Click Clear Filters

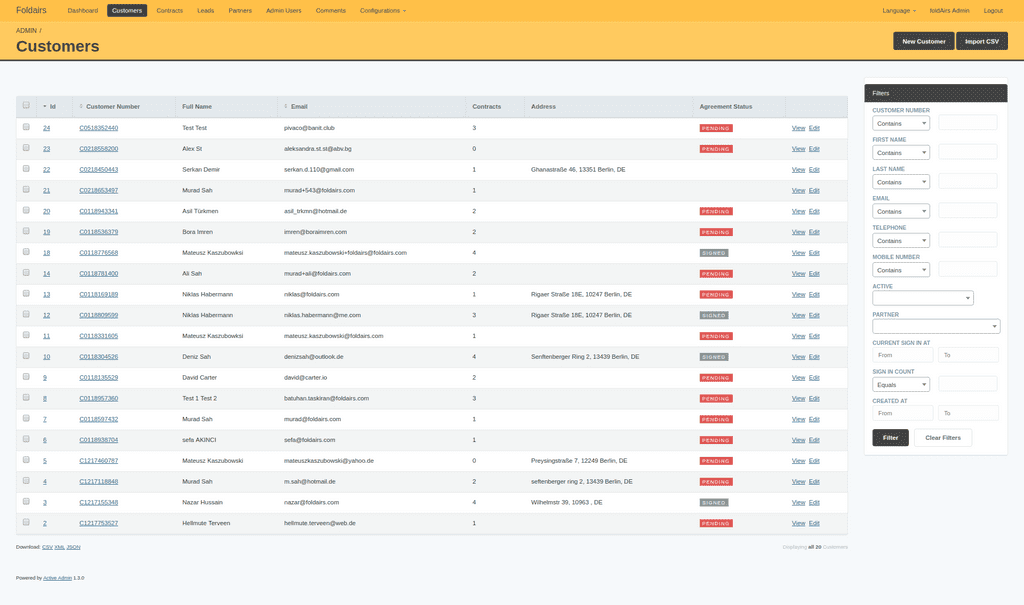coord(942,437)
